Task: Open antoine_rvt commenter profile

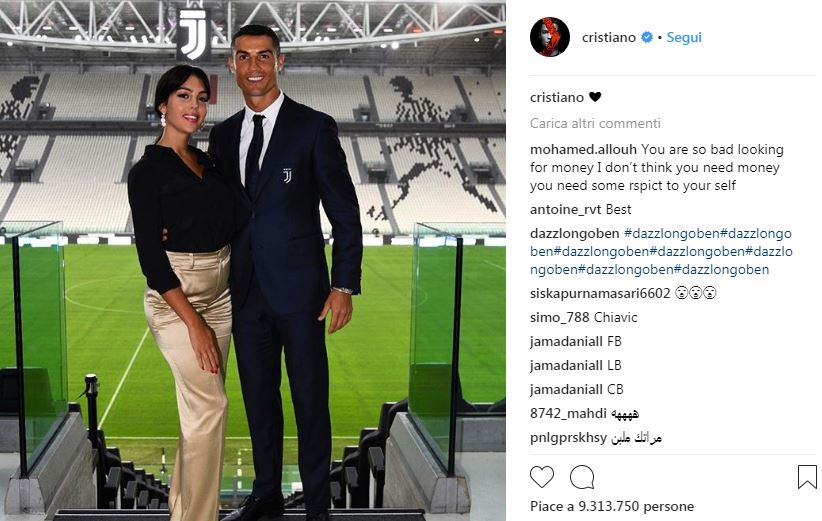Action: tap(566, 210)
